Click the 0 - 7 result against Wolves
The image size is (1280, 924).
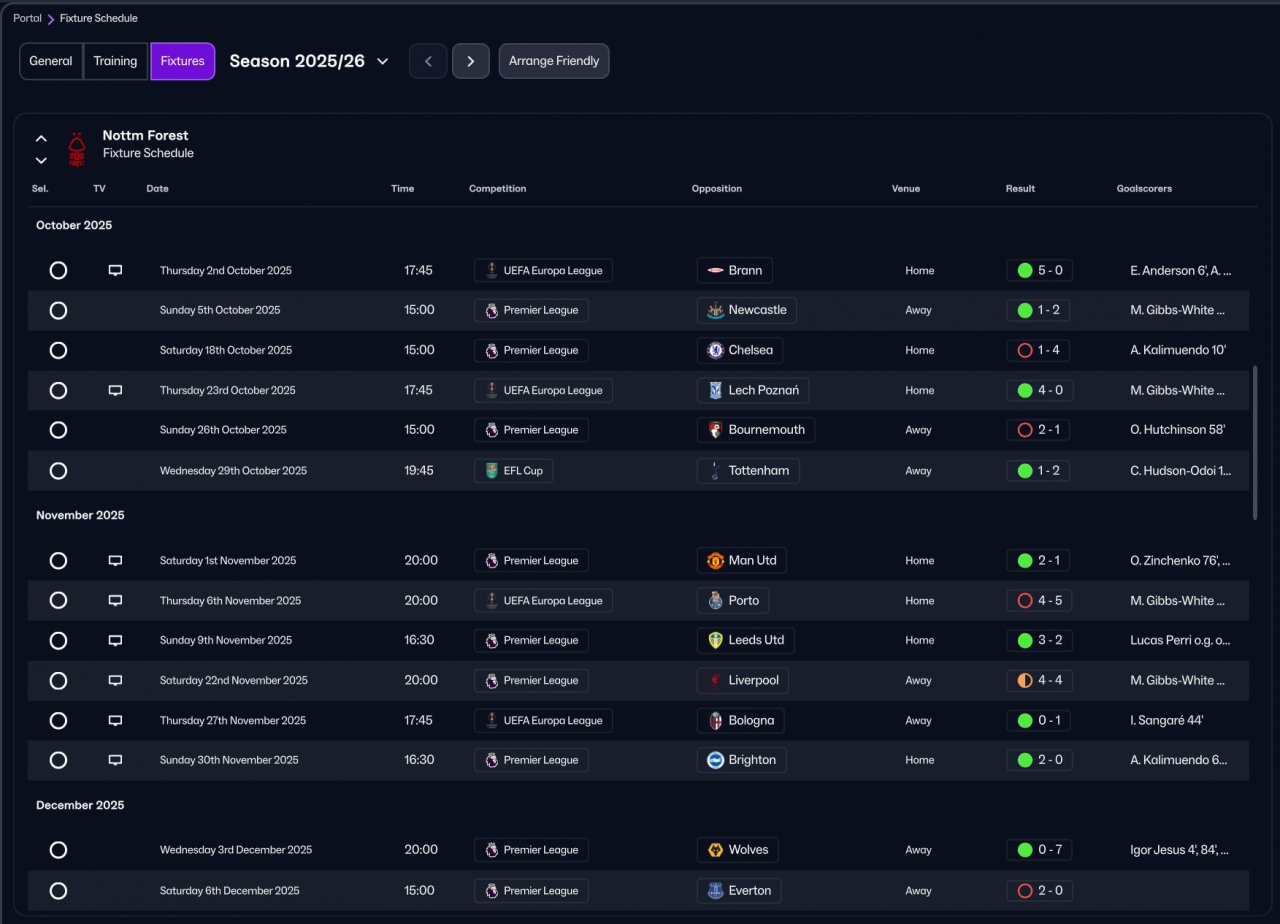[1040, 850]
